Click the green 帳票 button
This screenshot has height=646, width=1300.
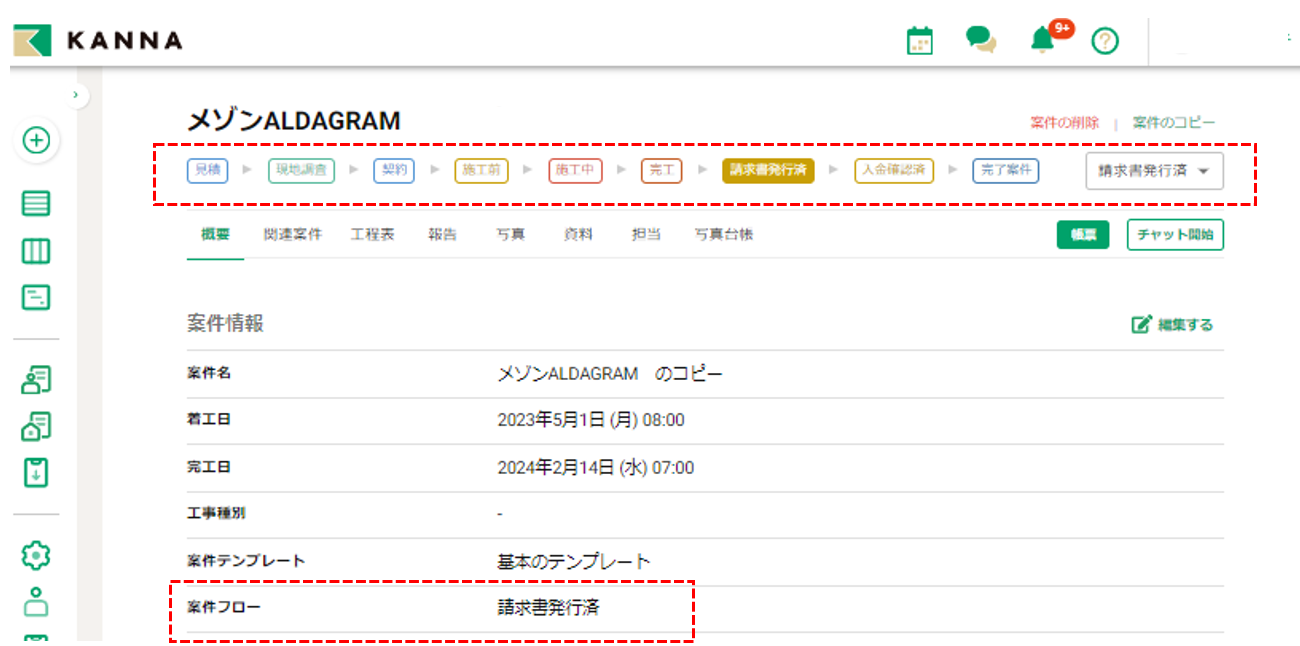[1082, 235]
